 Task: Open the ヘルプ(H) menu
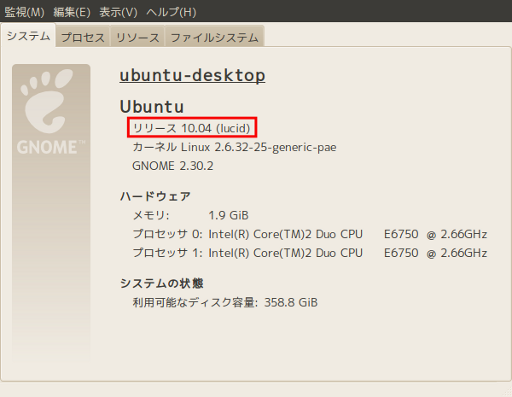click(x=171, y=12)
